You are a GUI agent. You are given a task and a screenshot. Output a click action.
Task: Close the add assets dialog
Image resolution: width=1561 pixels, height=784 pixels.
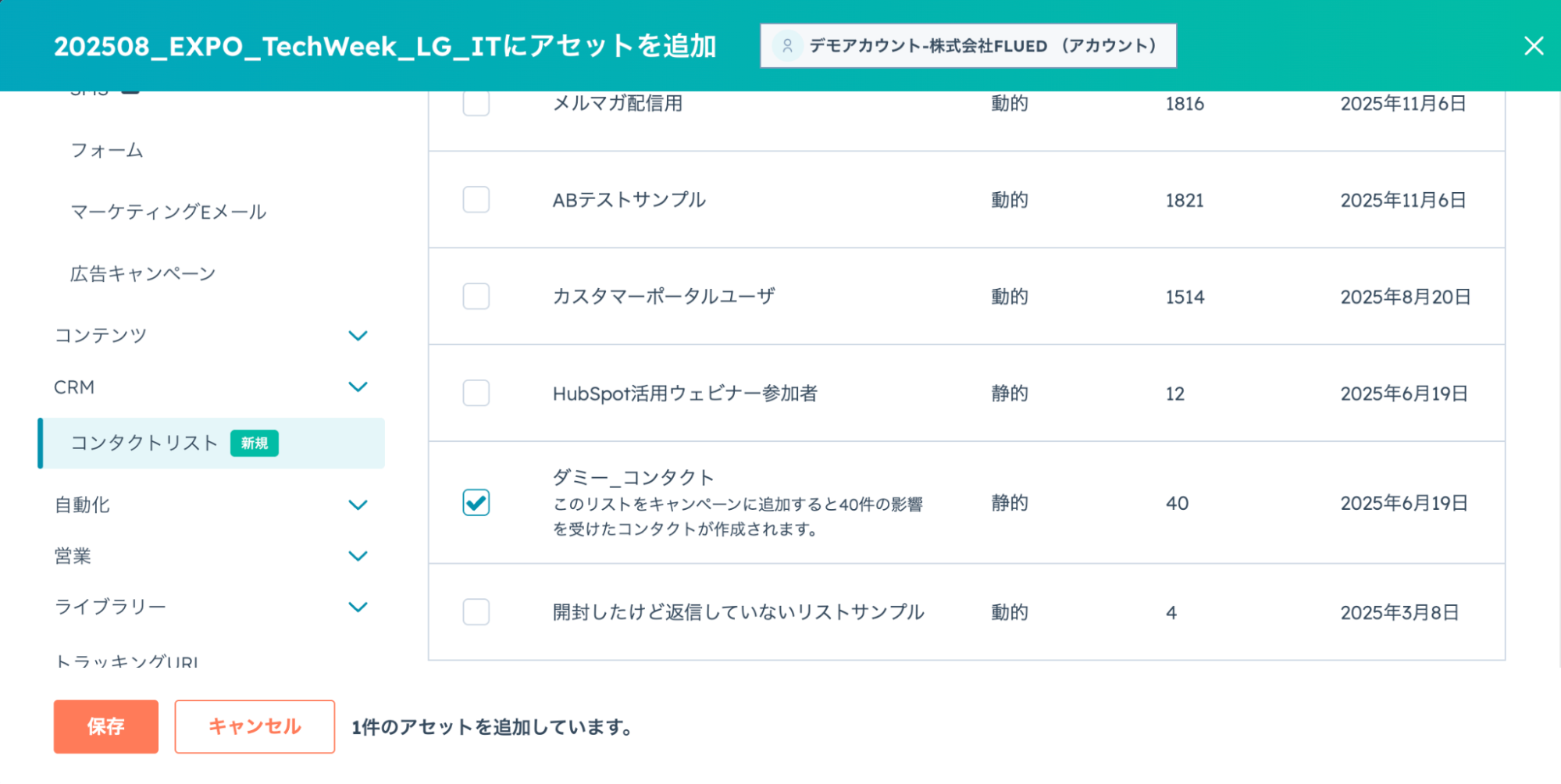pos(1534,46)
